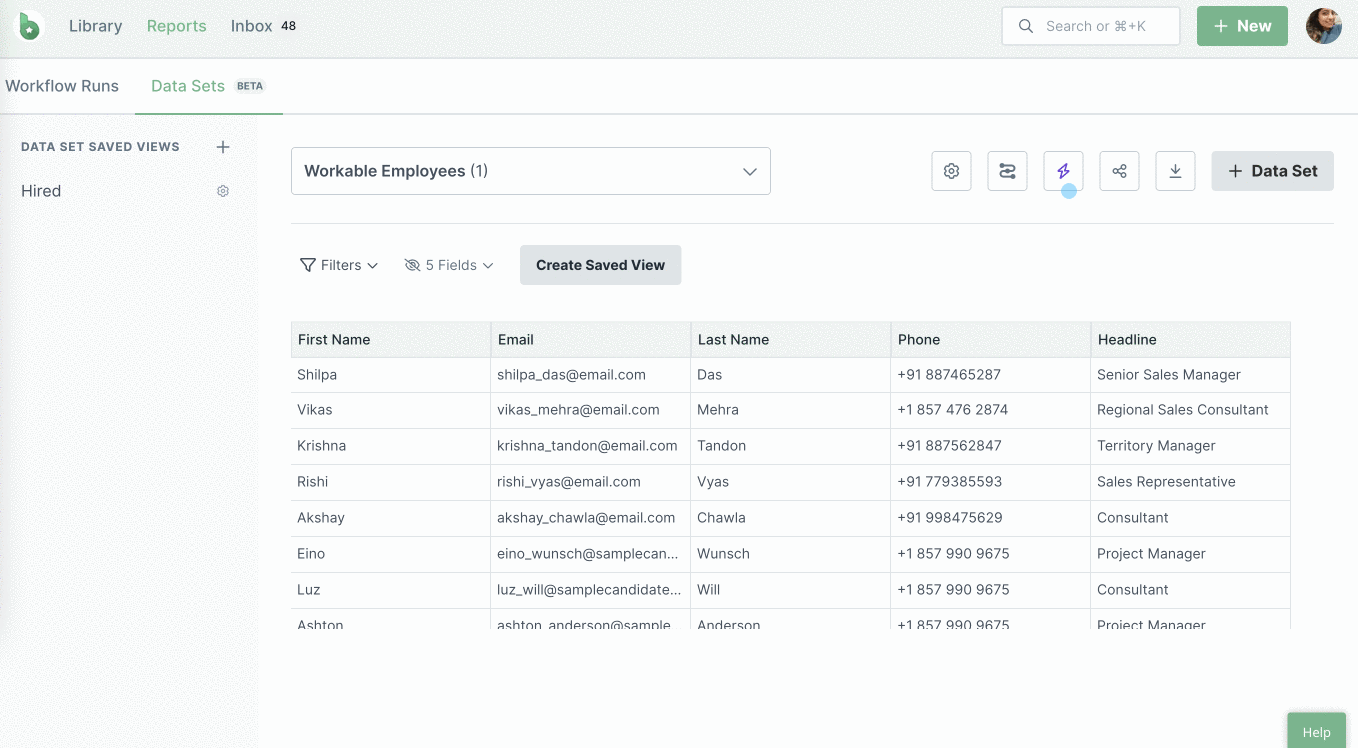Open the user profile avatar
This screenshot has height=748, width=1358.
point(1323,26)
